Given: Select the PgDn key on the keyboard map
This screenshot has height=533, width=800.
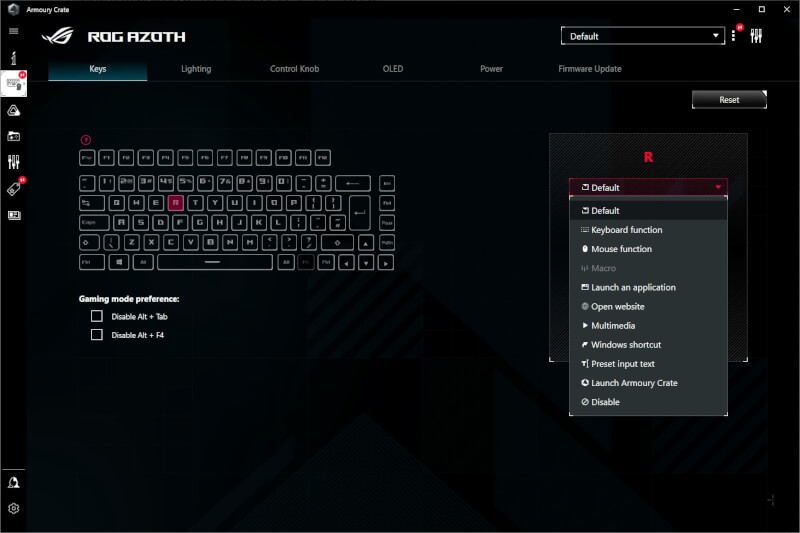Looking at the screenshot, I should click(x=387, y=243).
